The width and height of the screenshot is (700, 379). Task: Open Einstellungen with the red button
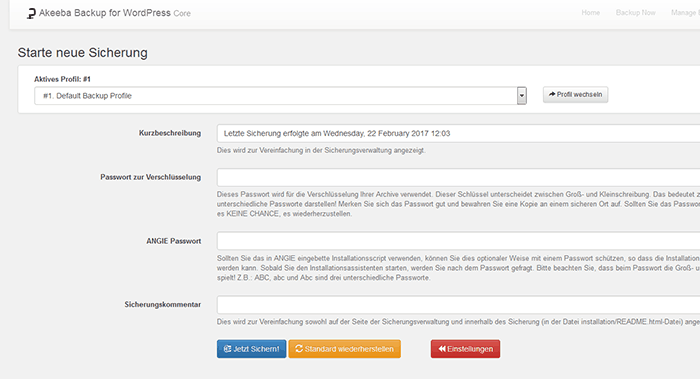coord(465,349)
